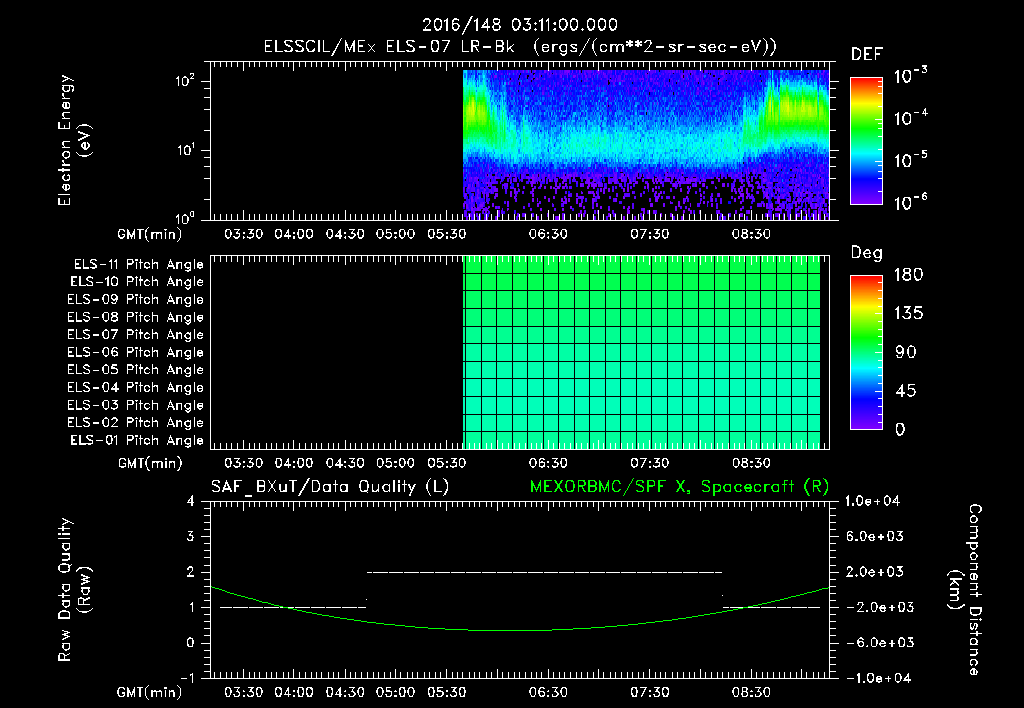Click 08:30 time tick under the data quality panel
The width and height of the screenshot is (1024, 708).
751,692
